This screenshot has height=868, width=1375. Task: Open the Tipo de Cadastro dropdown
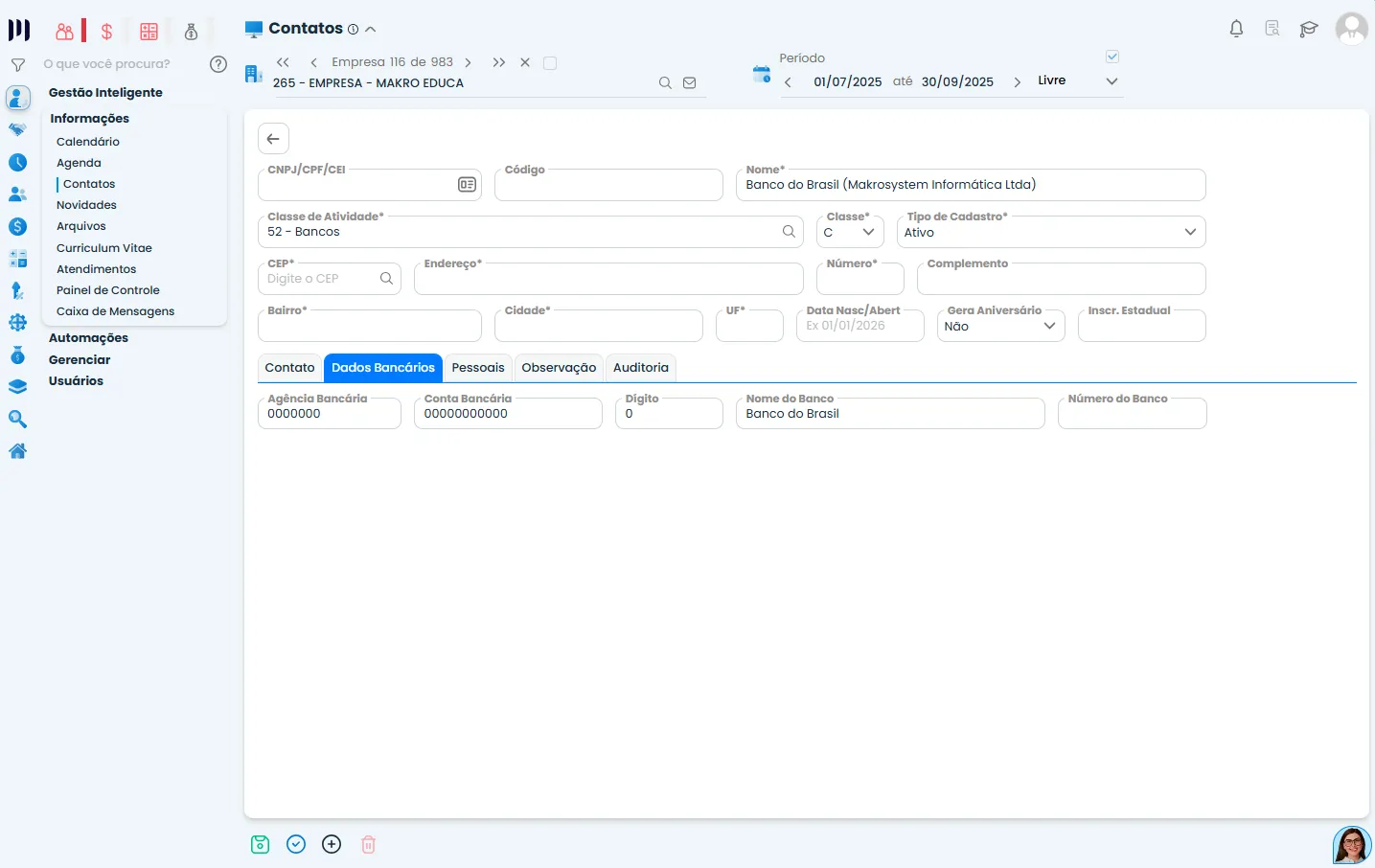1051,232
